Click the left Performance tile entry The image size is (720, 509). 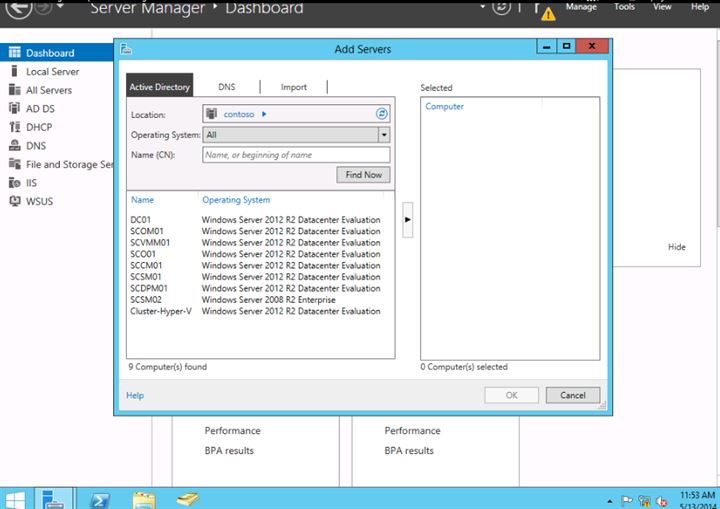pos(232,430)
